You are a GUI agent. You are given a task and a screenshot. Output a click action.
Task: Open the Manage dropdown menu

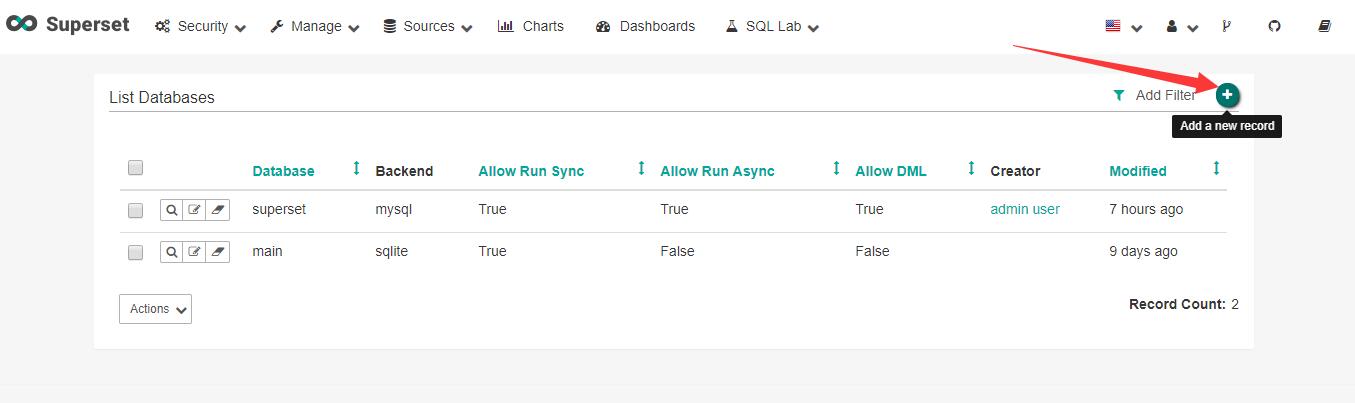(x=315, y=27)
